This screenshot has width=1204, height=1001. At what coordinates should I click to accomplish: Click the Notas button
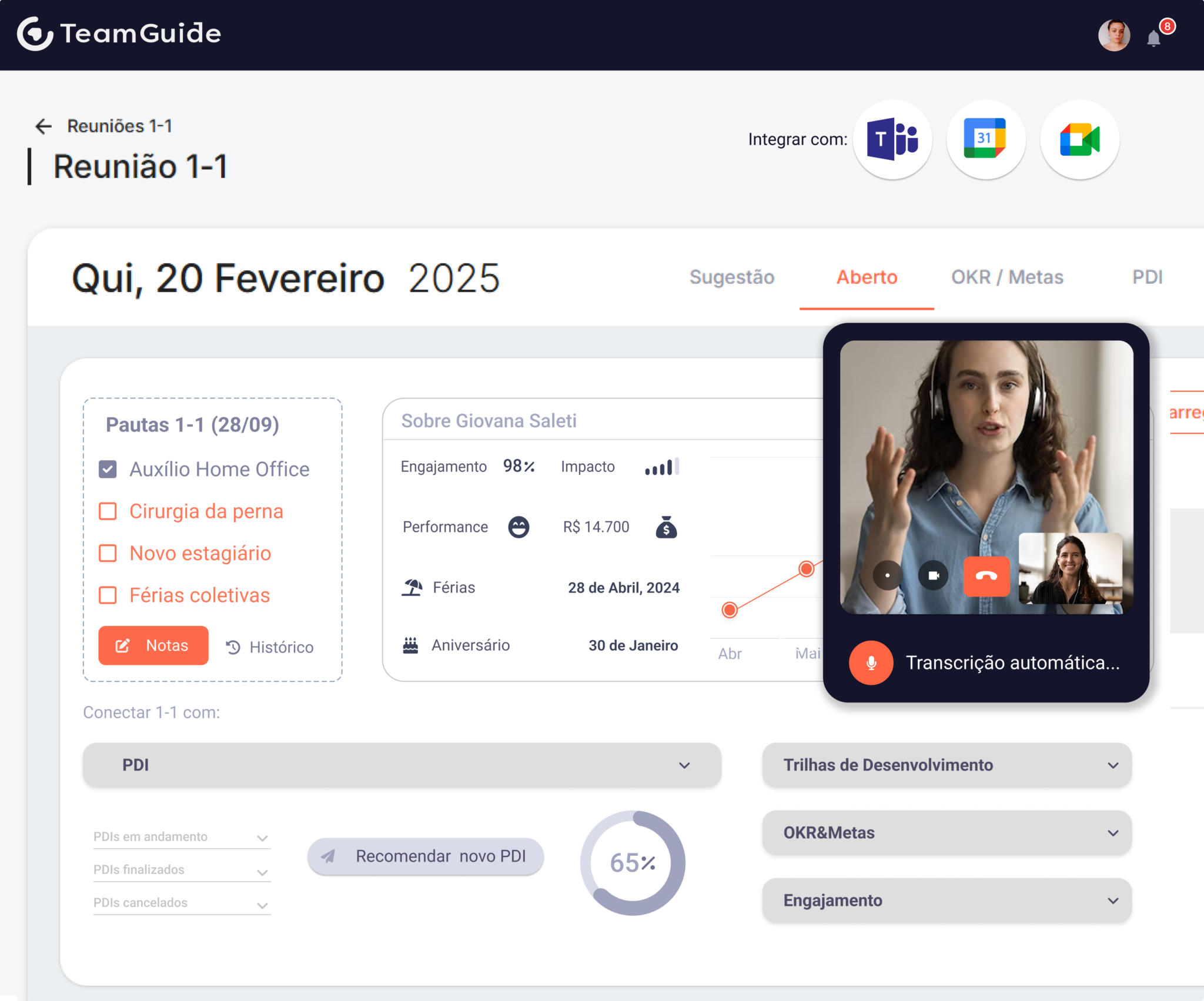tap(153, 645)
